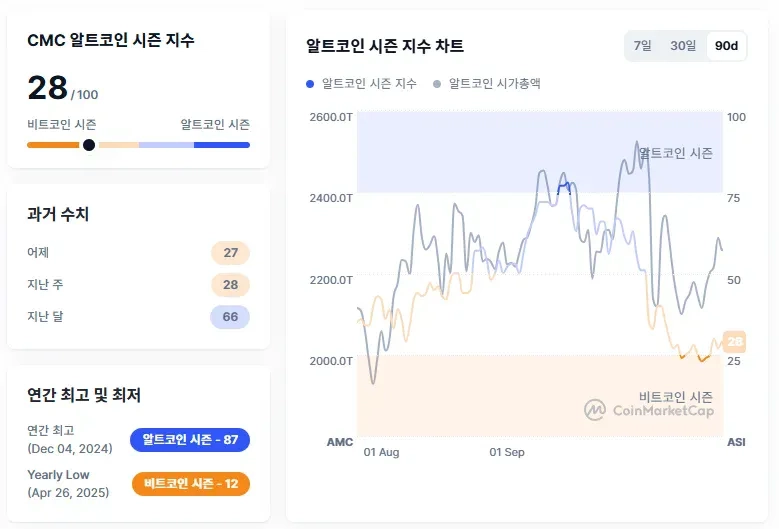This screenshot has width=779, height=529.
Task: Click the yesterday value badge 27
Action: coord(230,253)
